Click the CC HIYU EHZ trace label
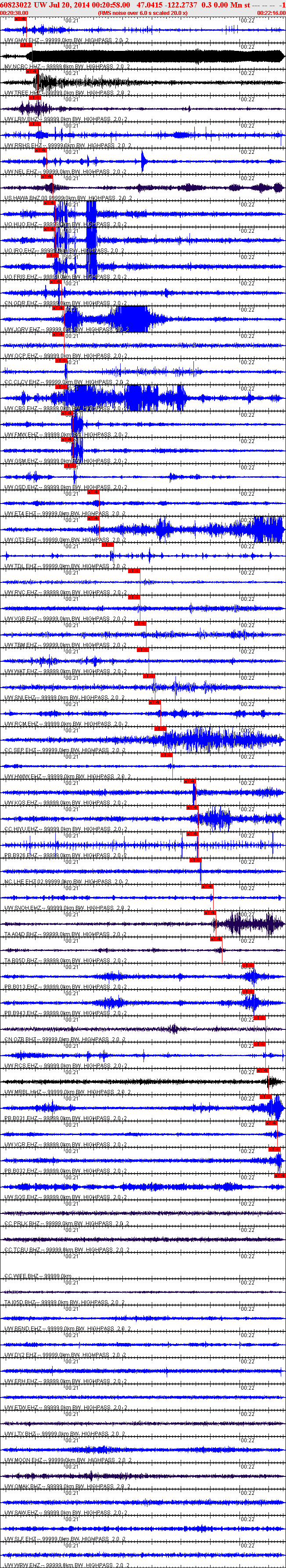 point(66,828)
